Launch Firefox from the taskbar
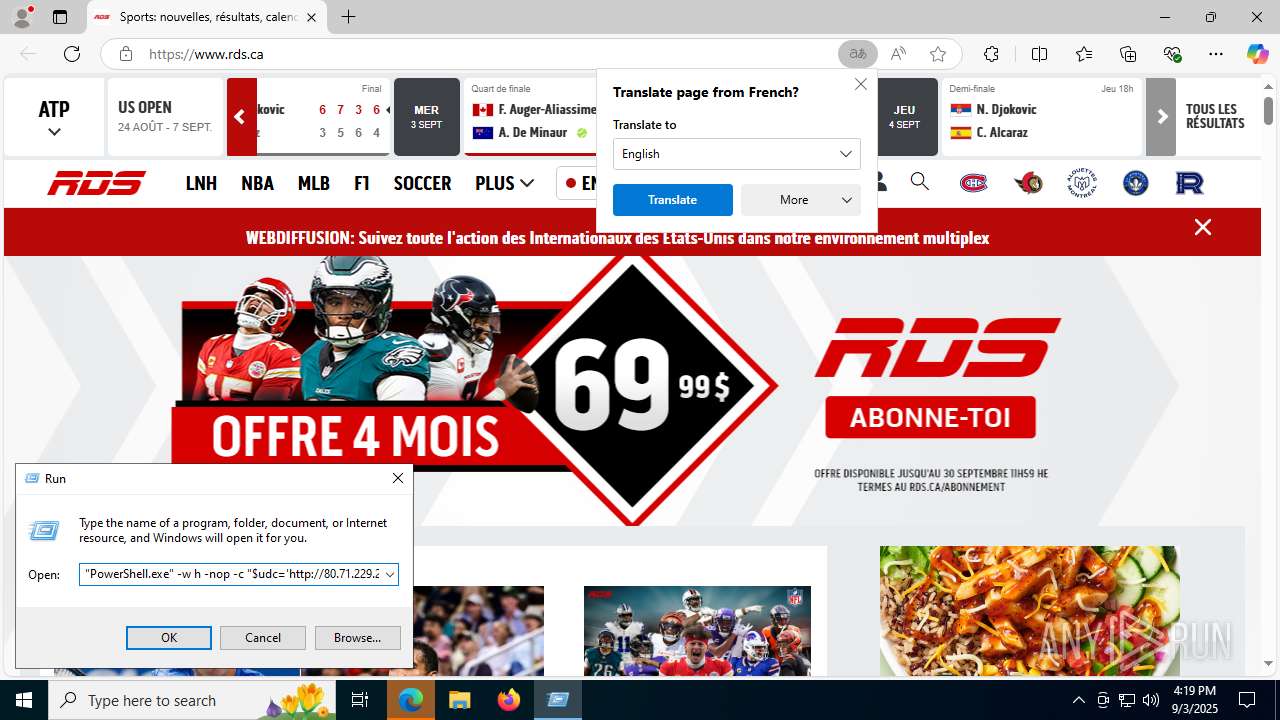The width and height of the screenshot is (1280, 720). (509, 700)
